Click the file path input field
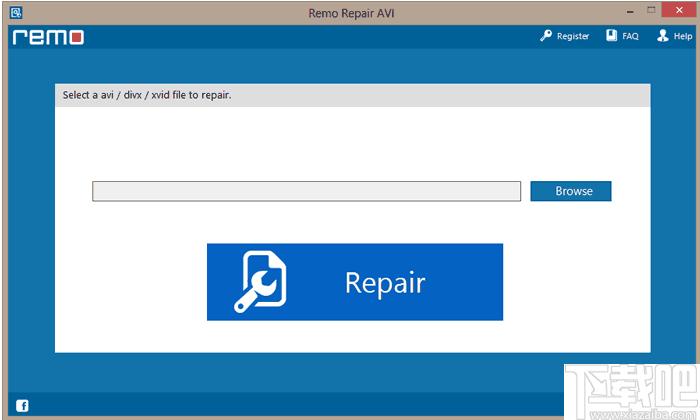Viewport: 700px width, 420px height. [x=306, y=191]
